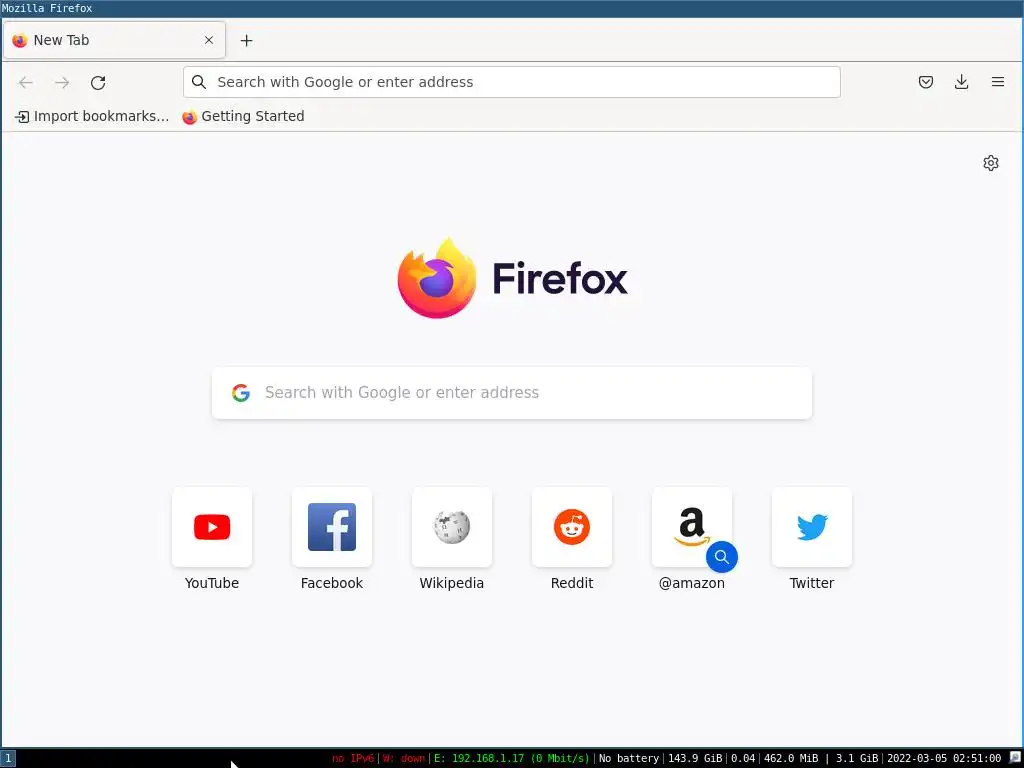Reload the current page
This screenshot has width=1024, height=768.
point(98,82)
